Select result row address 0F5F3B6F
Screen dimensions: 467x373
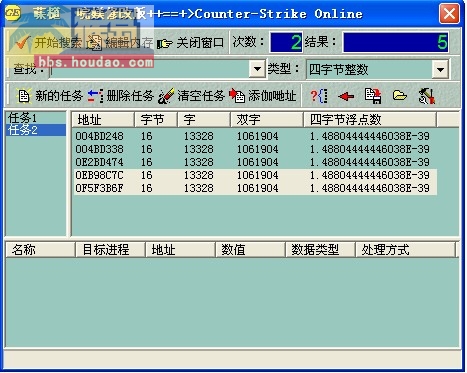255,188
